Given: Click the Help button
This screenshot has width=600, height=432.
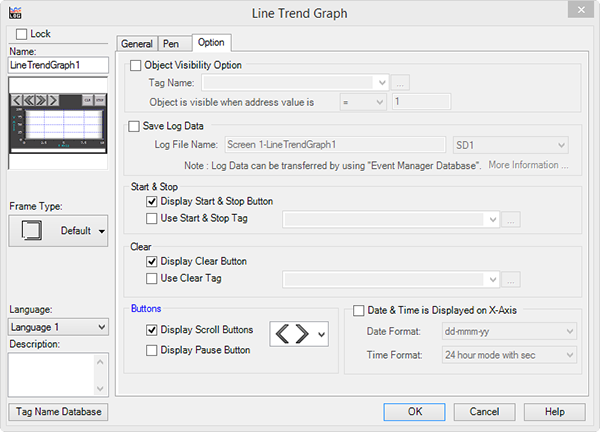Looking at the screenshot, I should pos(554,412).
